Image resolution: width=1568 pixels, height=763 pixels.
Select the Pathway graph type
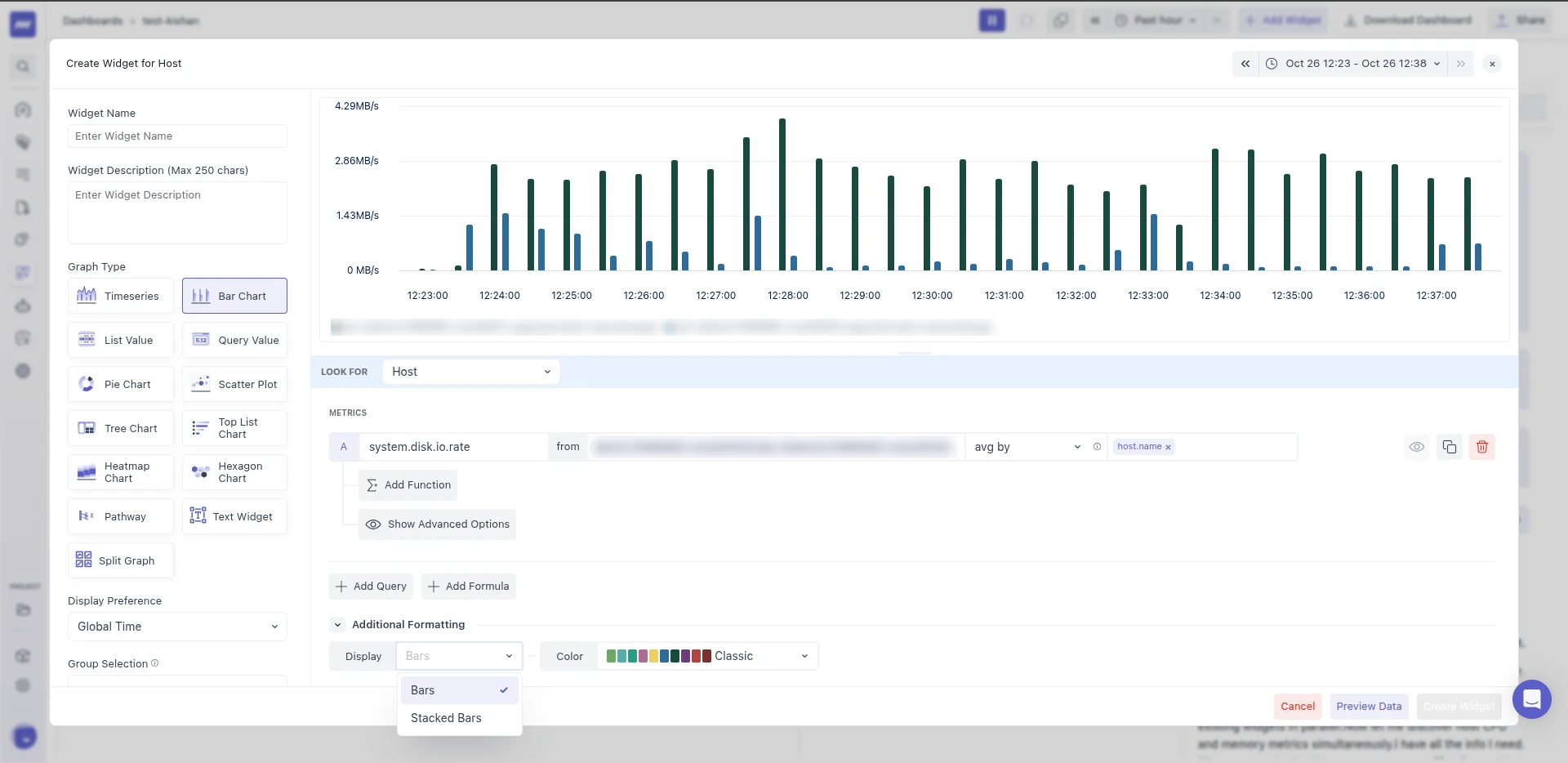point(121,516)
